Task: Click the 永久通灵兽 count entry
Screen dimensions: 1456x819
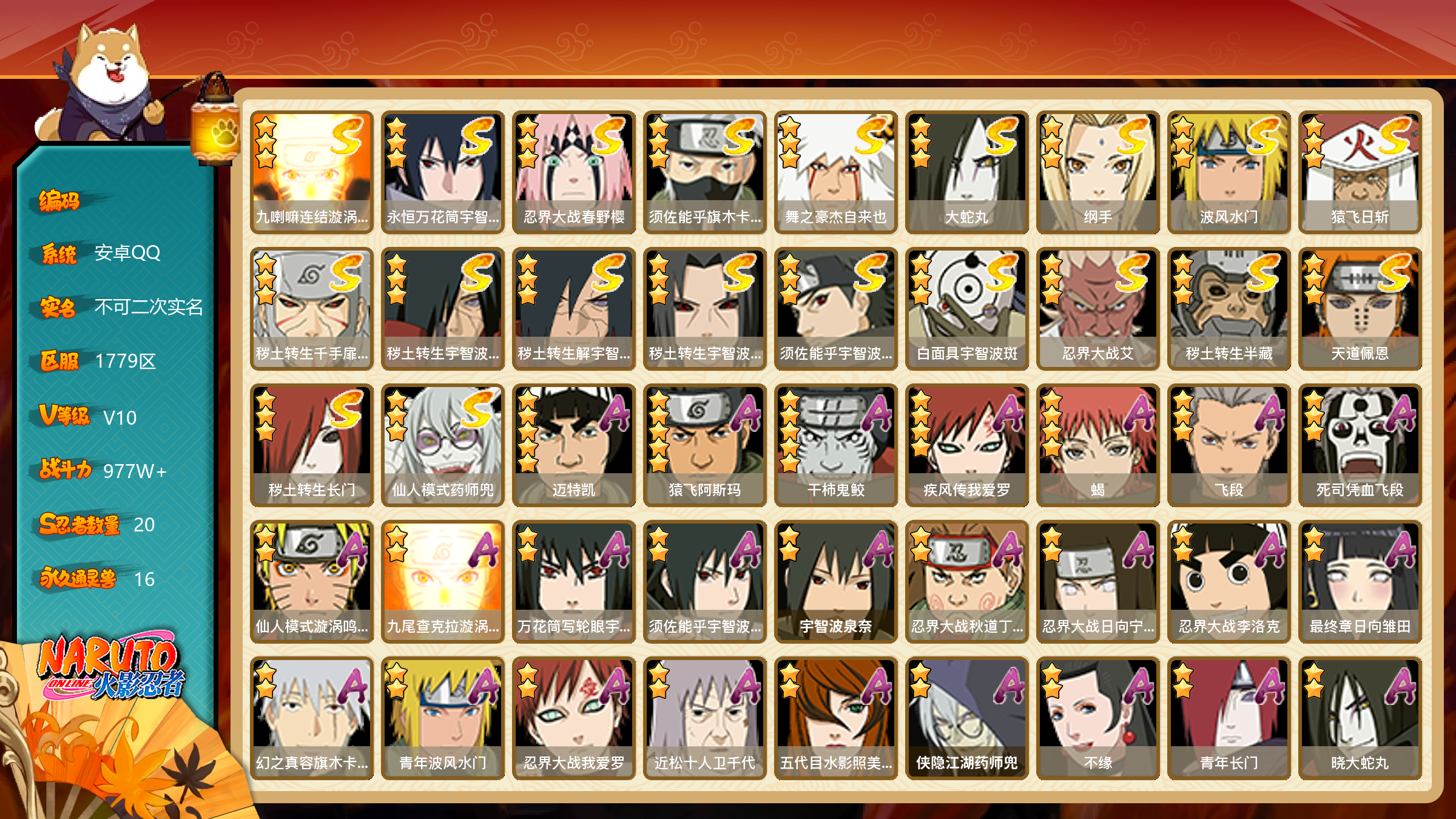Action: click(x=97, y=579)
